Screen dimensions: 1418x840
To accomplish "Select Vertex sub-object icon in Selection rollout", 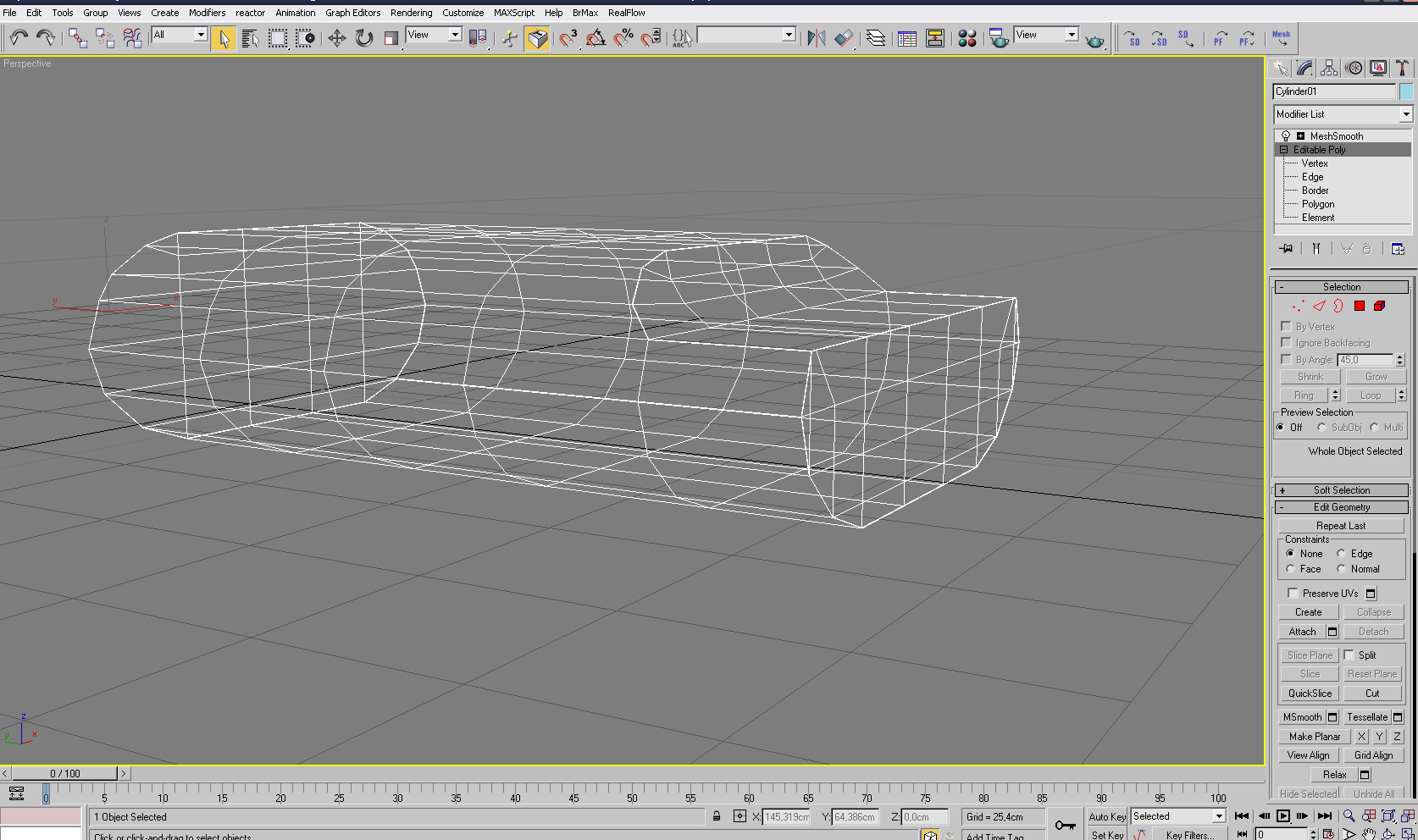I will 1298,306.
